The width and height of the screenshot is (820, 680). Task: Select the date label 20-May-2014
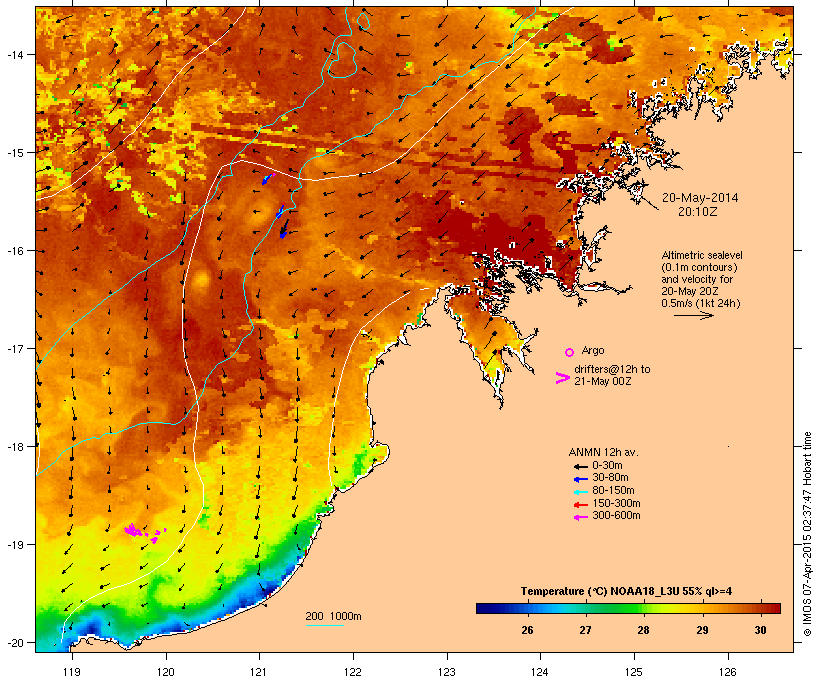pyautogui.click(x=700, y=198)
